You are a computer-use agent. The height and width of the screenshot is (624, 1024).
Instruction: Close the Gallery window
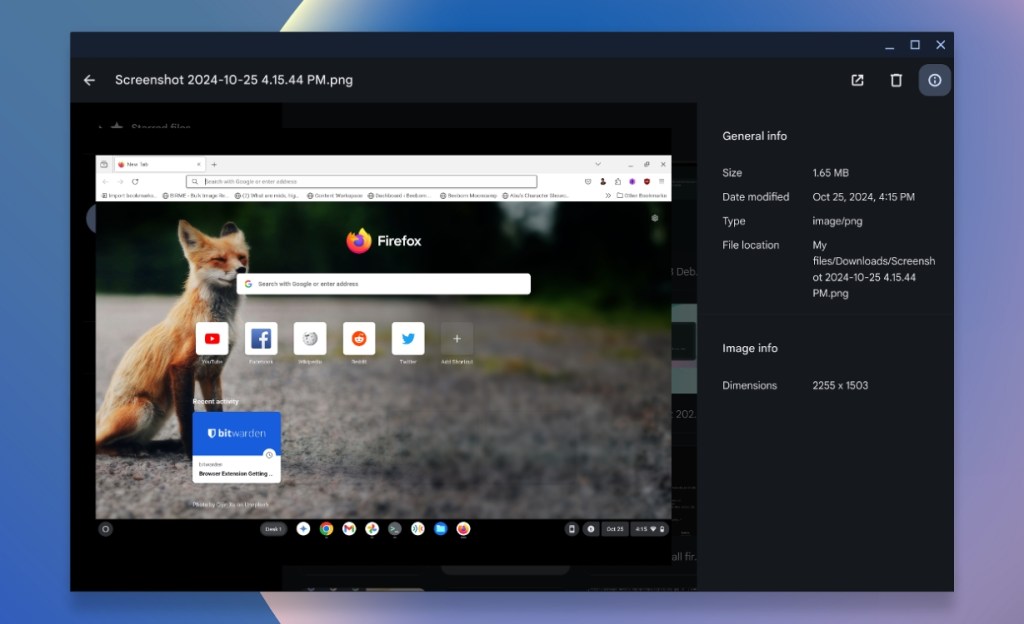[x=940, y=45]
